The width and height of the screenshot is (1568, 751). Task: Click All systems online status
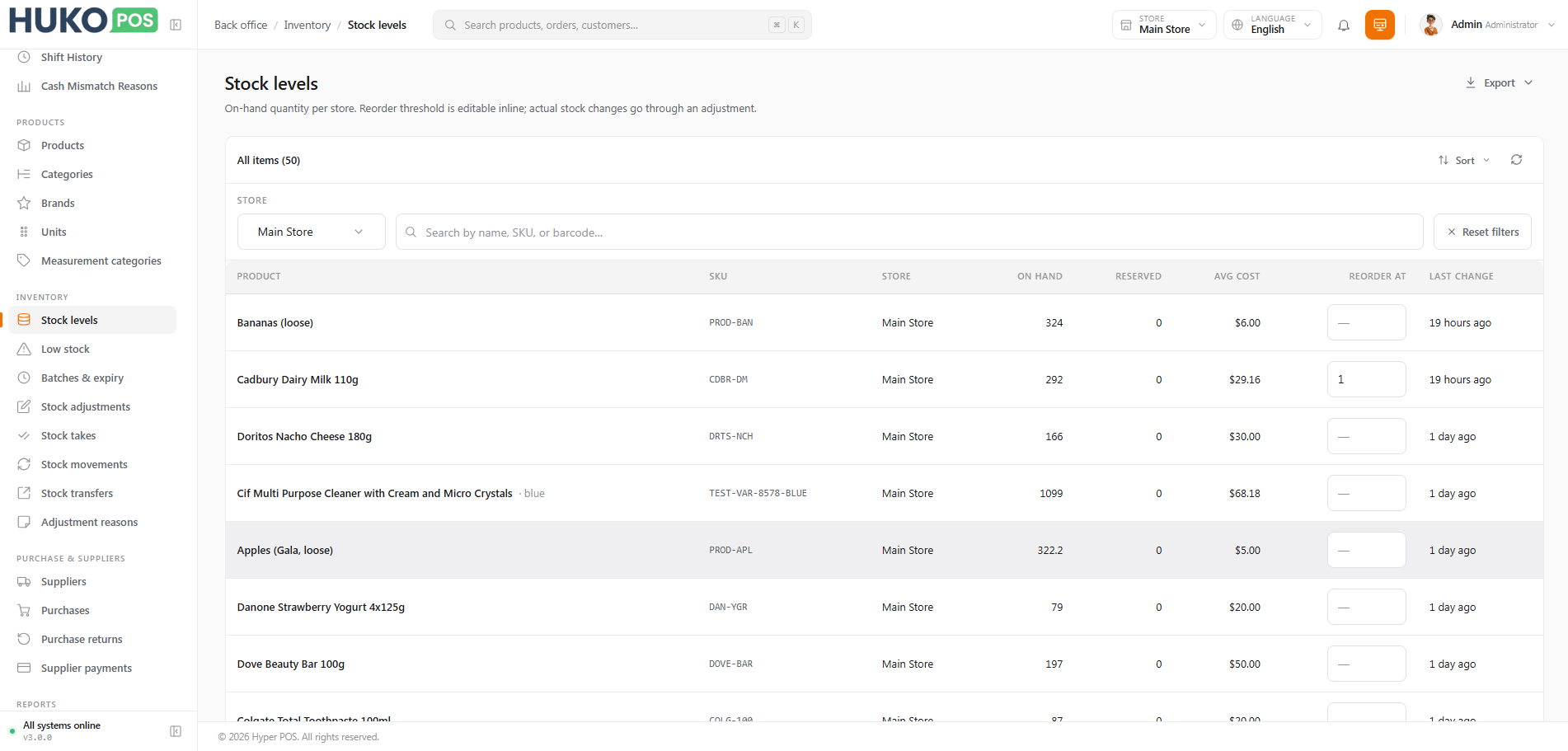tap(62, 725)
